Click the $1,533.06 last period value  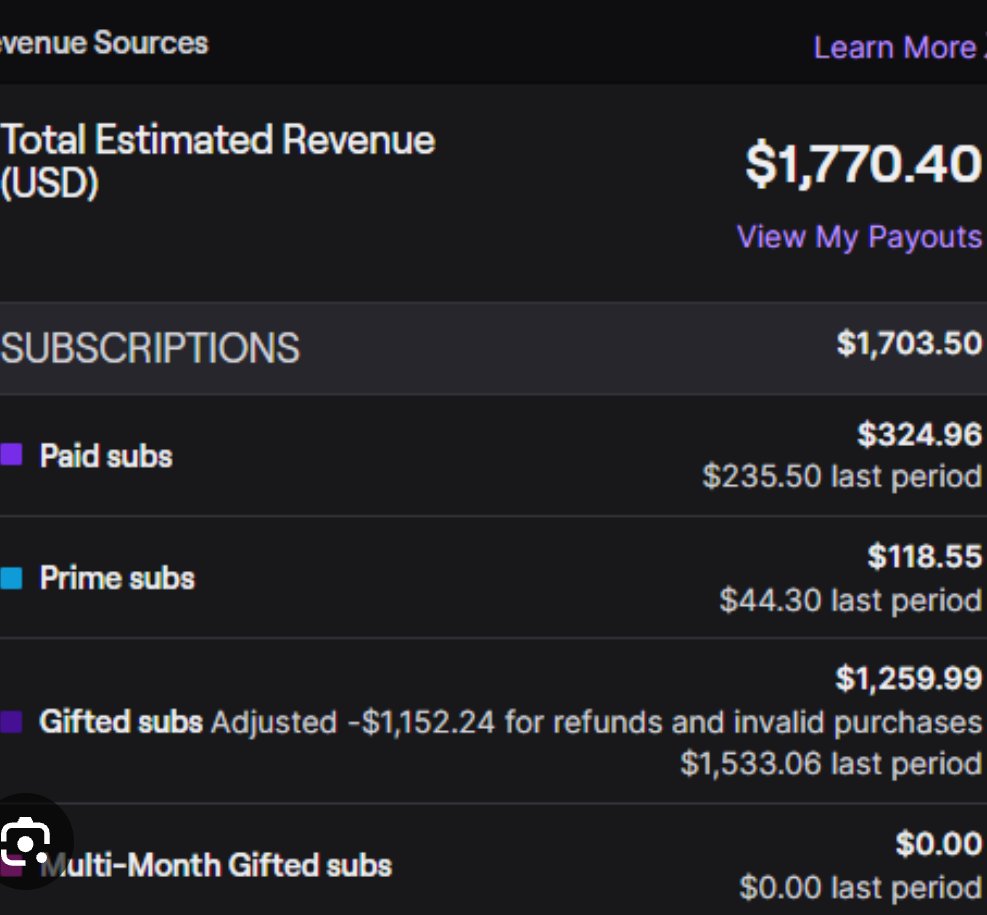click(832, 763)
